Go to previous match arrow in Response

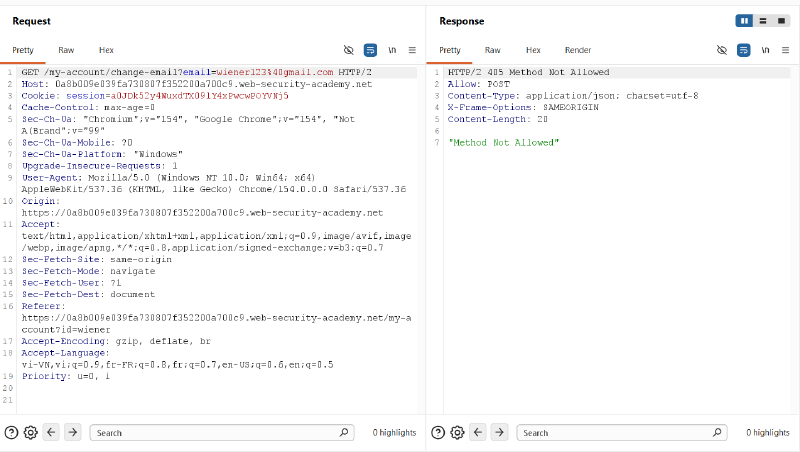tap(478, 432)
